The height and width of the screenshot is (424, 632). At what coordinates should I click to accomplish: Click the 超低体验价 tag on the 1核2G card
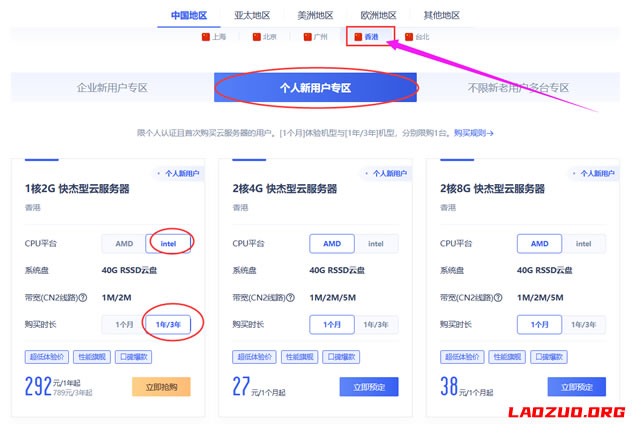tap(47, 357)
